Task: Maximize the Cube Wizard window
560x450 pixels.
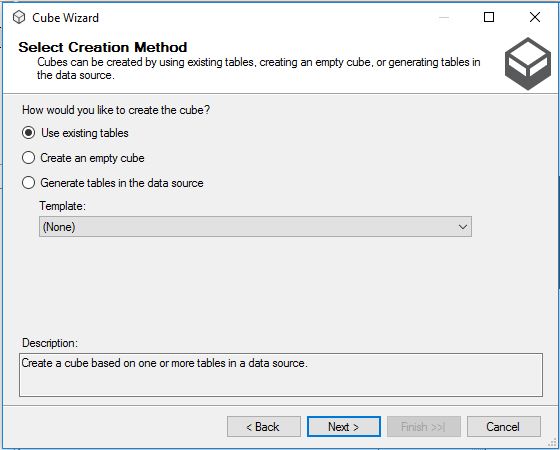Action: 489,17
